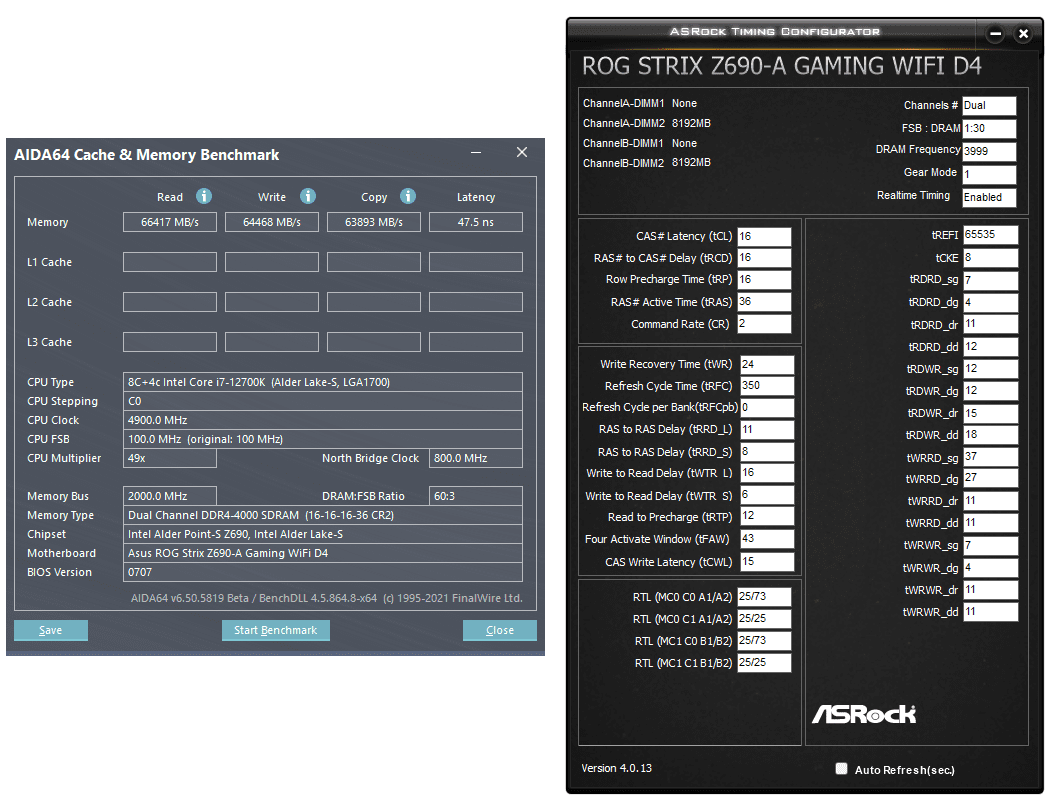Click the CPU Multiplier 49x field
1049x798 pixels.
(x=170, y=458)
